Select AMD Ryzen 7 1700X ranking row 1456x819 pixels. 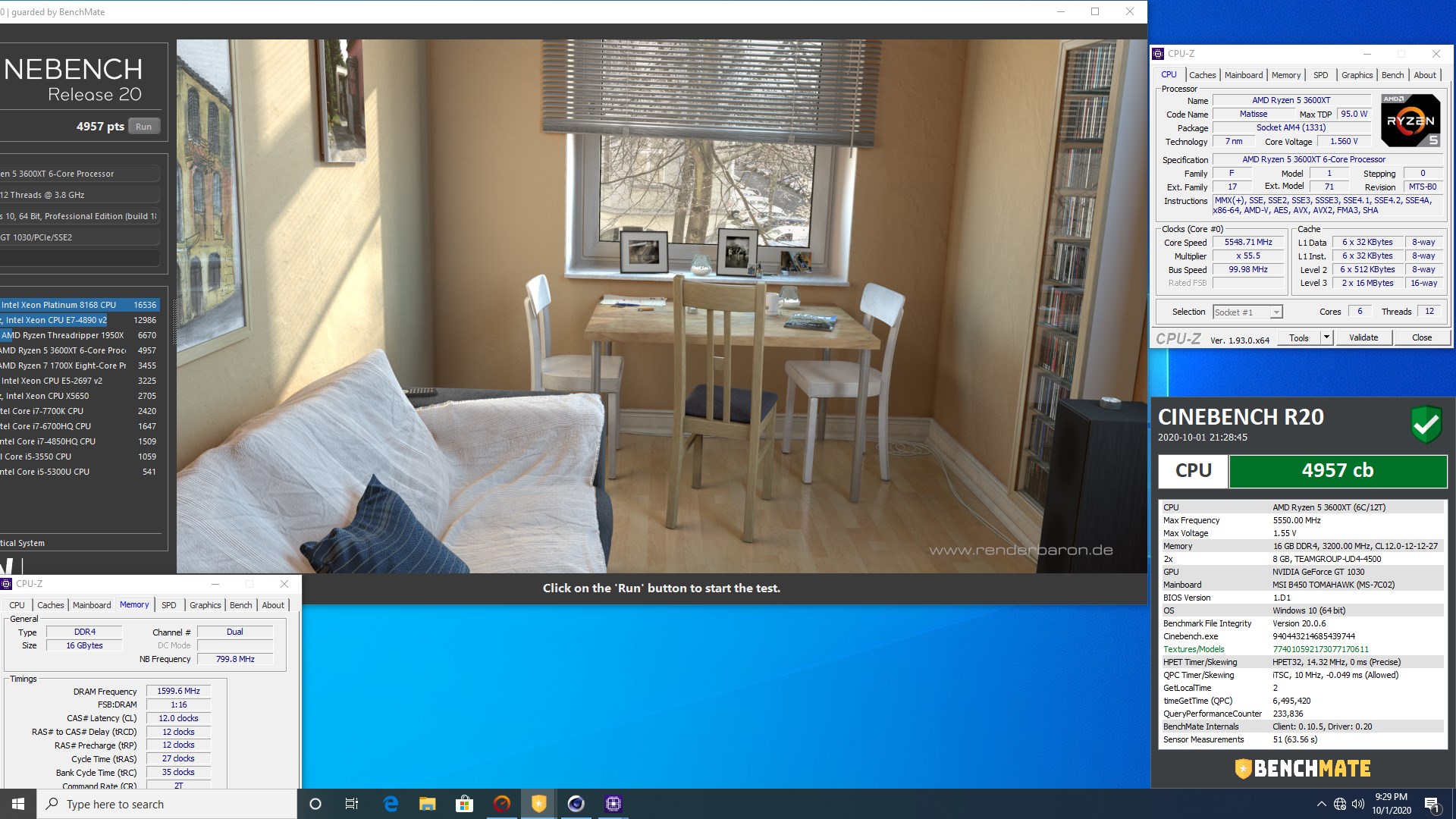(x=80, y=366)
